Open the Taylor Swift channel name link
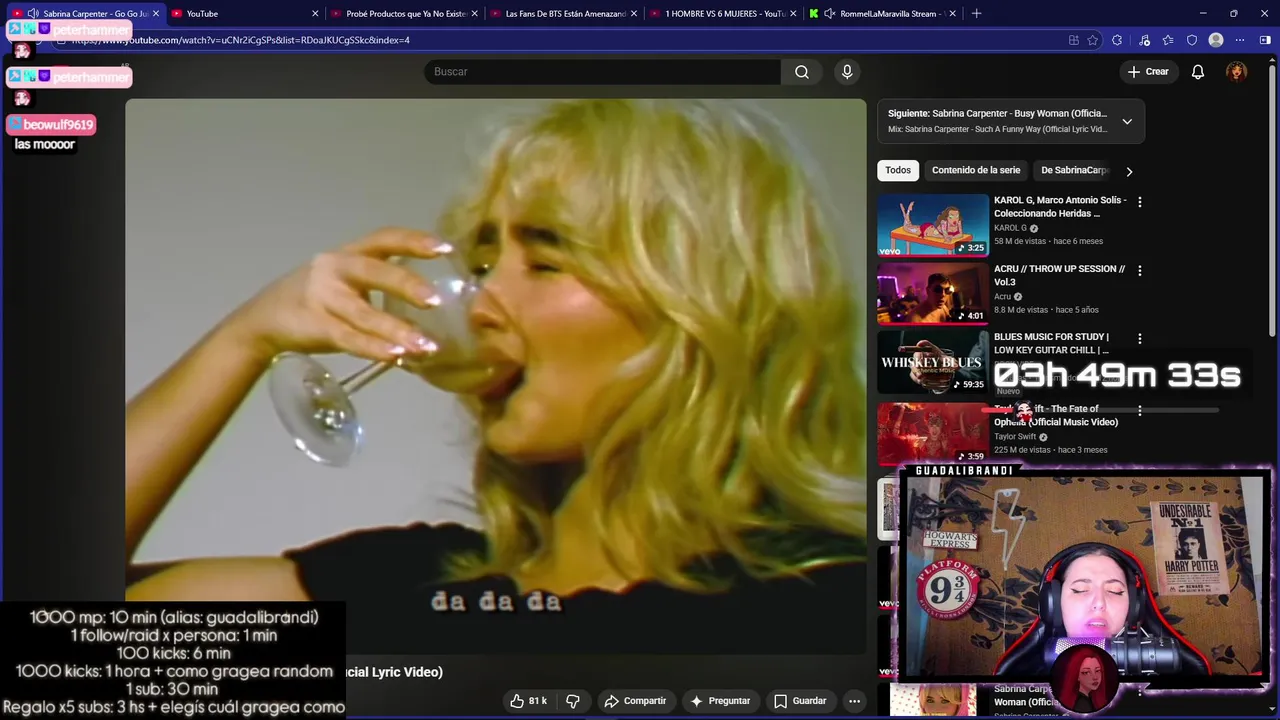Viewport: 1280px width, 720px height. (x=1015, y=437)
